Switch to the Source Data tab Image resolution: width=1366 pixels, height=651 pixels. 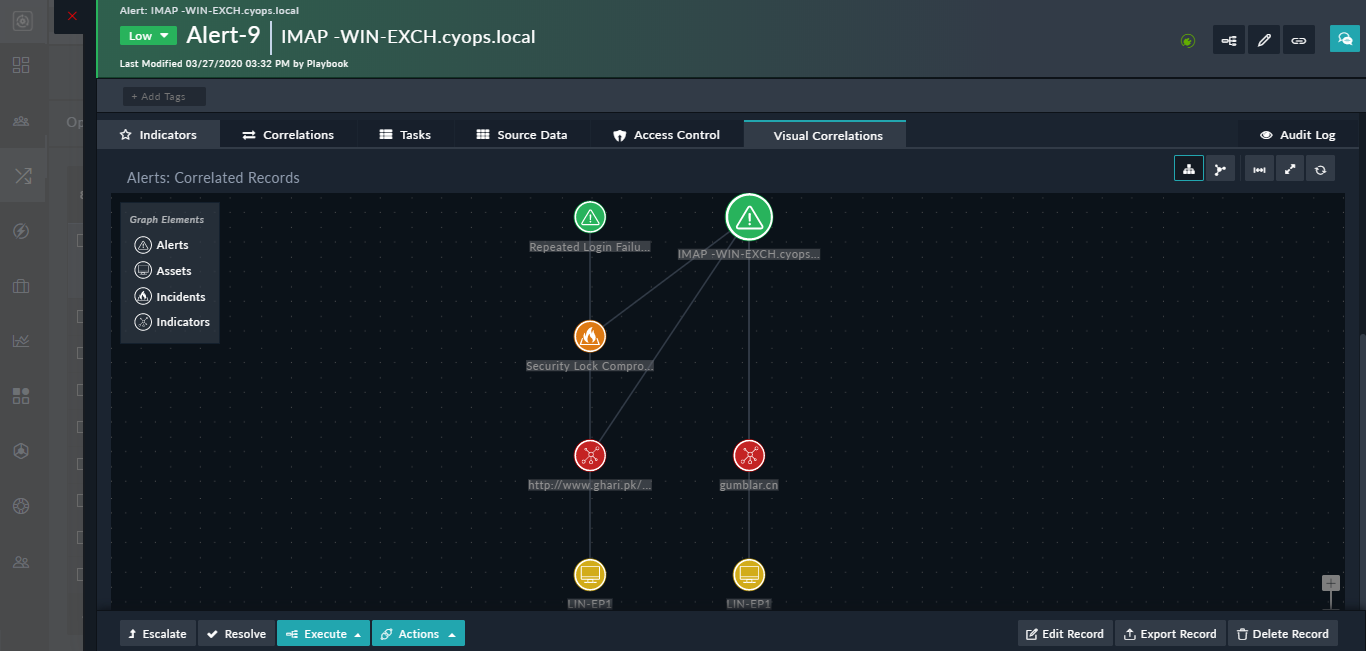523,133
